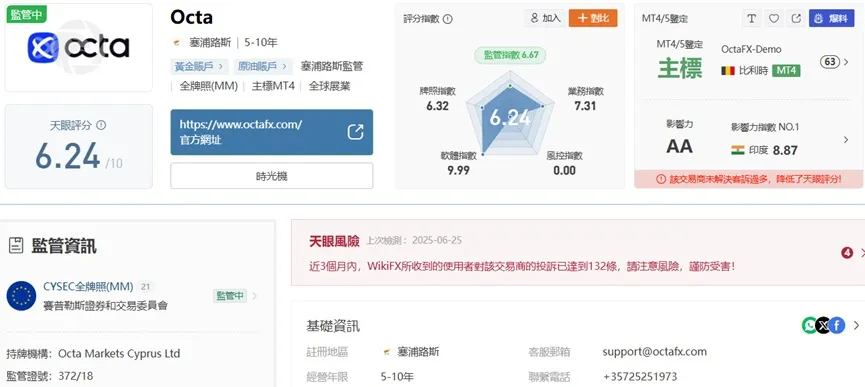The image size is (865, 387).
Task: Click the radar chart center score 6.24
Action: click(510, 117)
